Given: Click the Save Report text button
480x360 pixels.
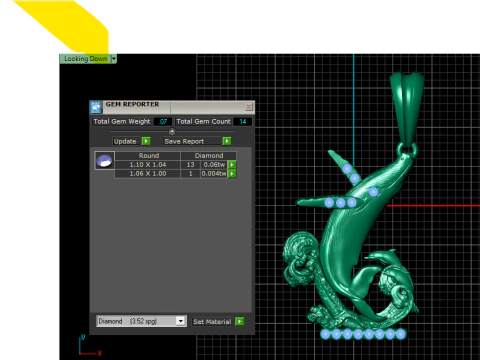Looking at the screenshot, I should click(x=192, y=141).
